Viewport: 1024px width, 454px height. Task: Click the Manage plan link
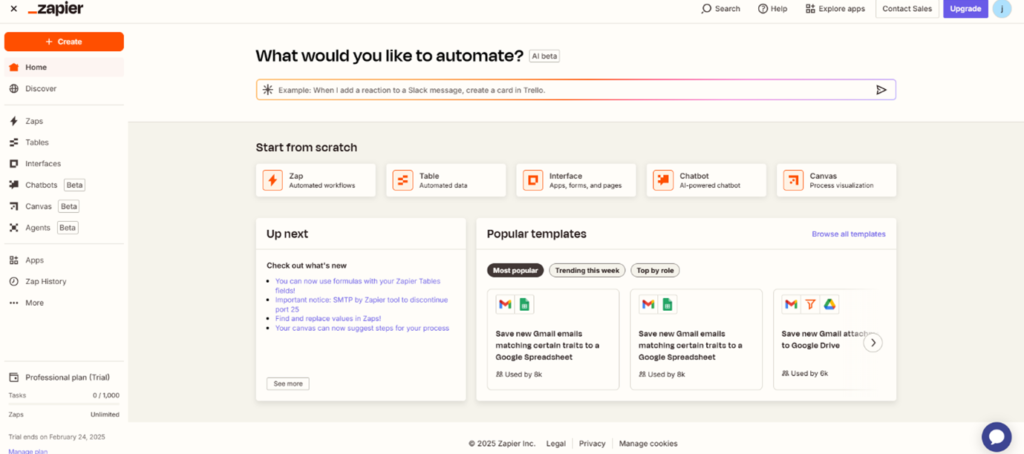coord(28,451)
